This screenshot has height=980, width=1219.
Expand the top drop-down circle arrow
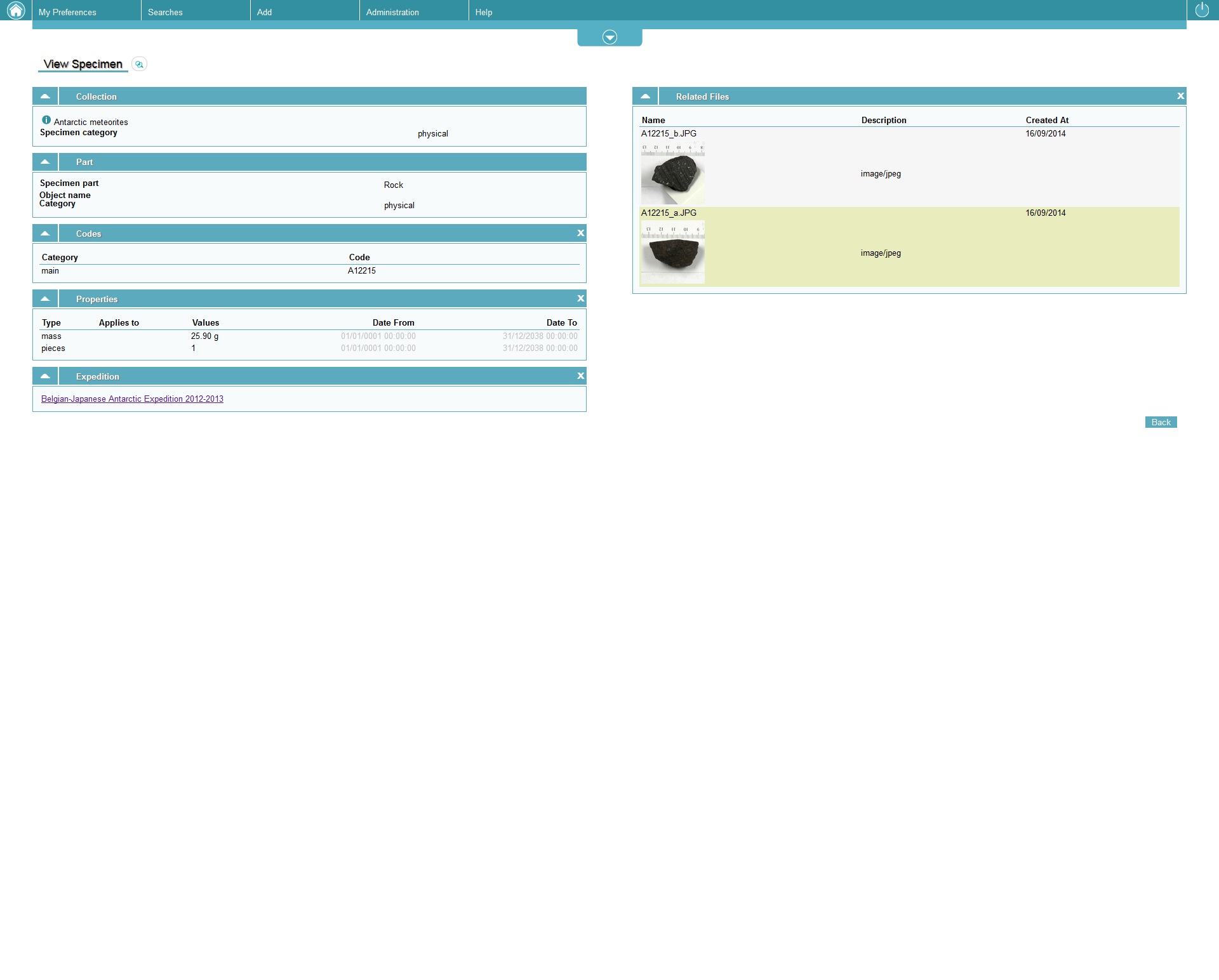tap(609, 37)
